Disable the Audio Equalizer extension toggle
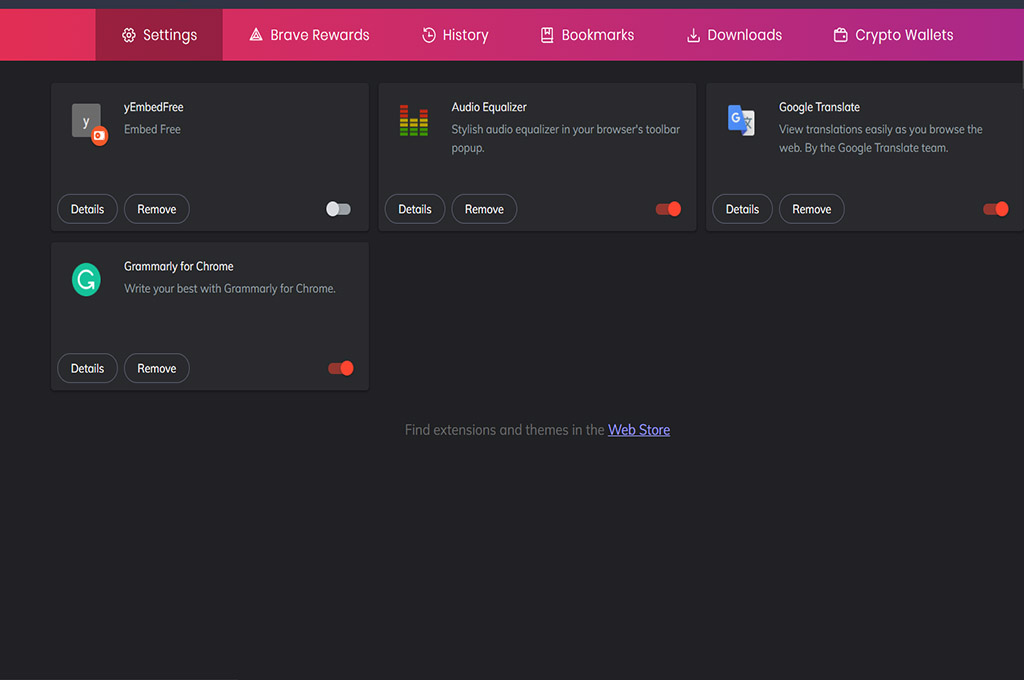This screenshot has width=1024, height=680. [x=668, y=209]
